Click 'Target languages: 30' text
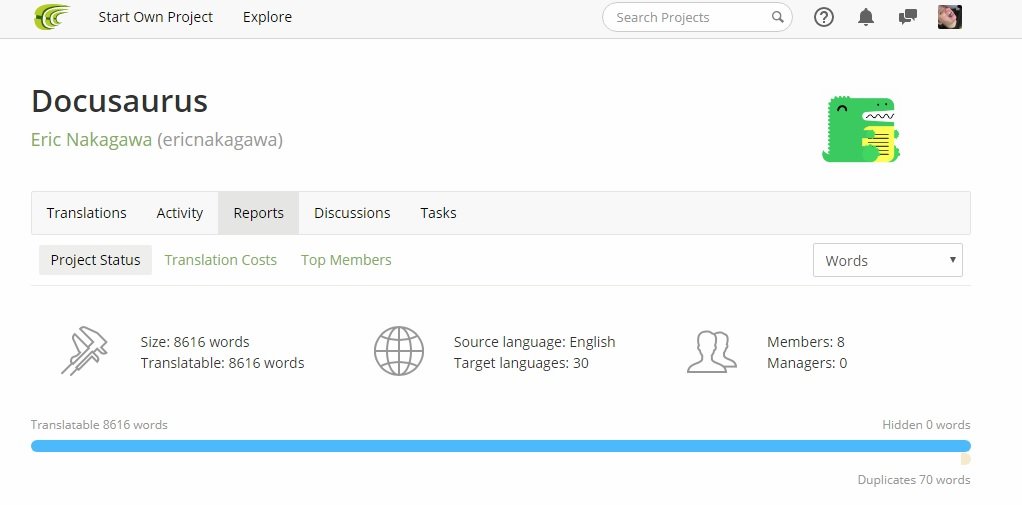Viewport: 1022px width, 505px height. [x=521, y=363]
